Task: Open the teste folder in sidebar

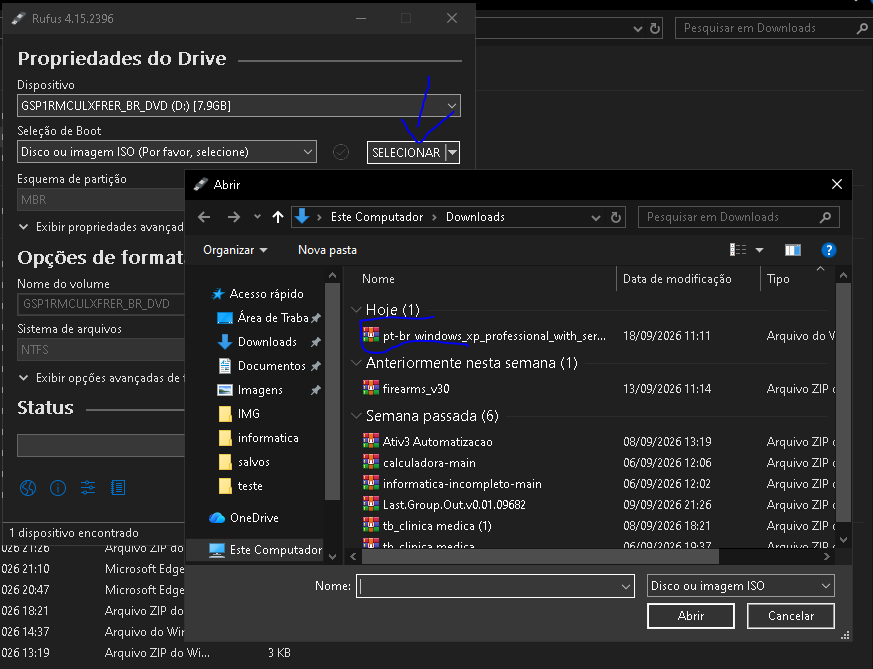Action: (x=240, y=485)
